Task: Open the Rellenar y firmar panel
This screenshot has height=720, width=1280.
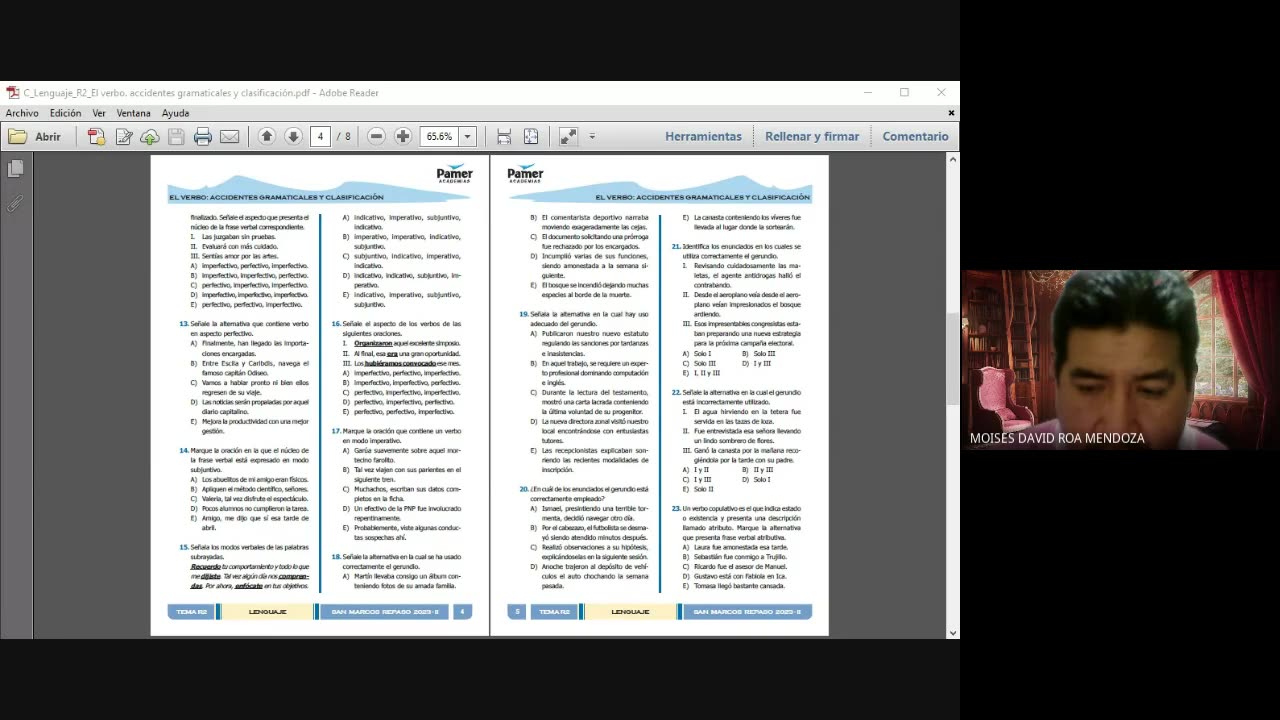Action: coord(812,137)
